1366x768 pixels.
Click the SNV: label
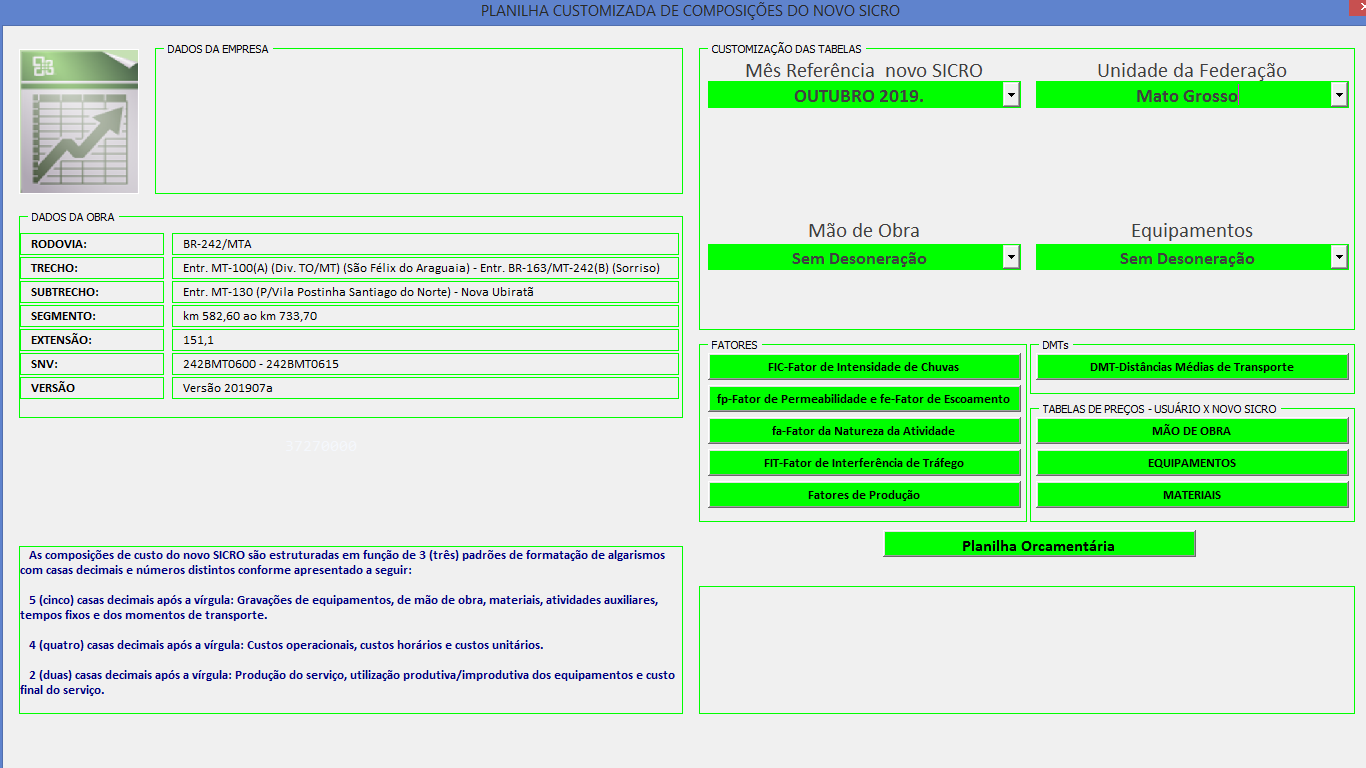point(92,364)
